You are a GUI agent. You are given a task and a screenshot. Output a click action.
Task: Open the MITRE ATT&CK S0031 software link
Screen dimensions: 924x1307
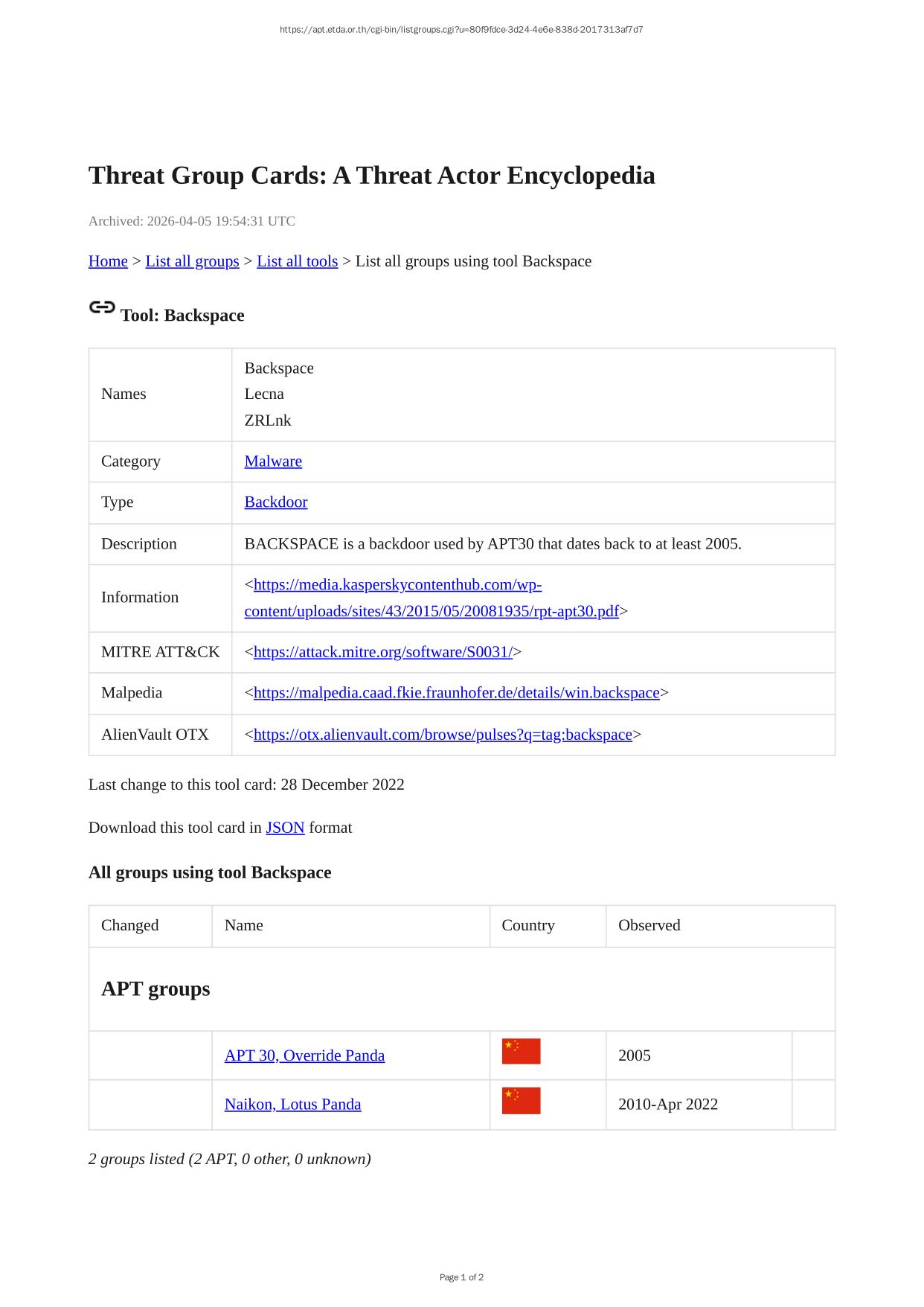[382, 652]
